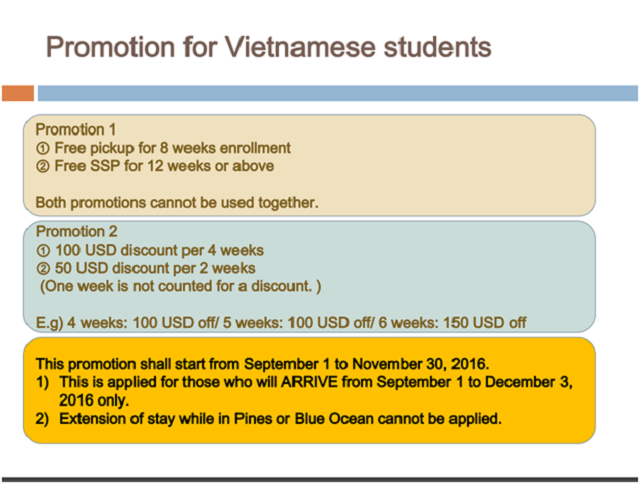Click the promotion shall start from September 1 sentence

(x=262, y=364)
